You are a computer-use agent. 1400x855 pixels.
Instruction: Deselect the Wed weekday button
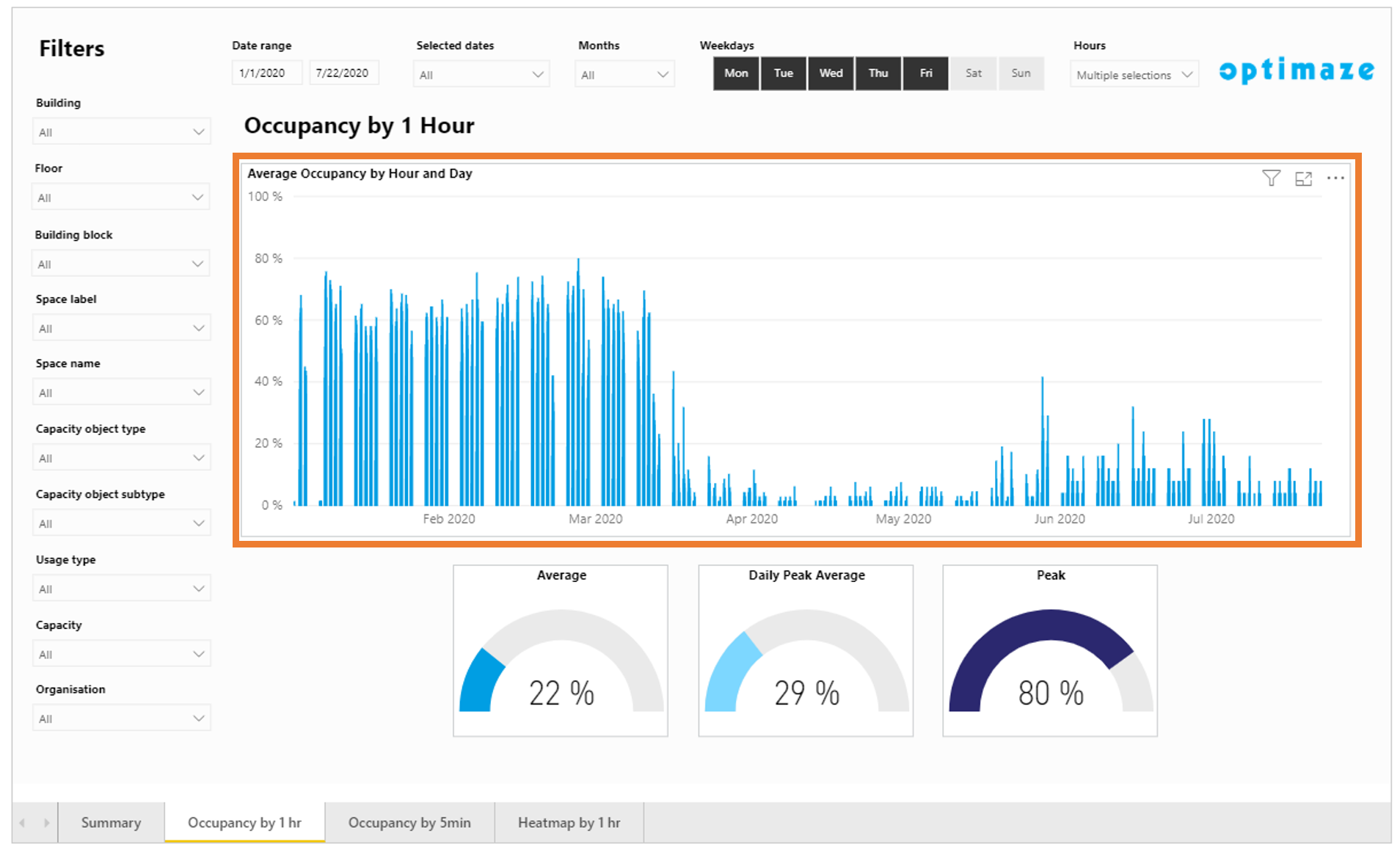(831, 73)
